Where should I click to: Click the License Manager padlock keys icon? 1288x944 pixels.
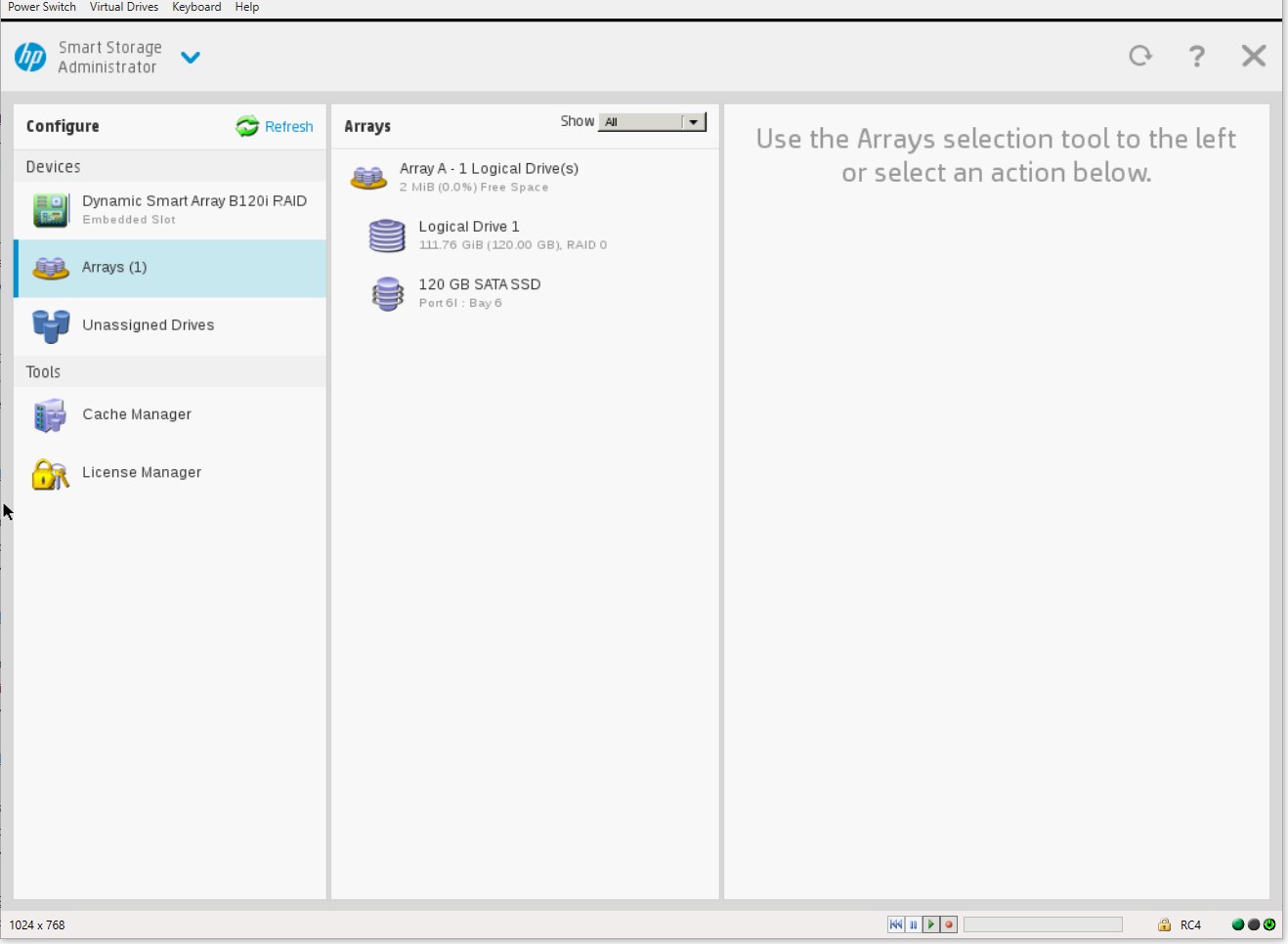tap(51, 474)
